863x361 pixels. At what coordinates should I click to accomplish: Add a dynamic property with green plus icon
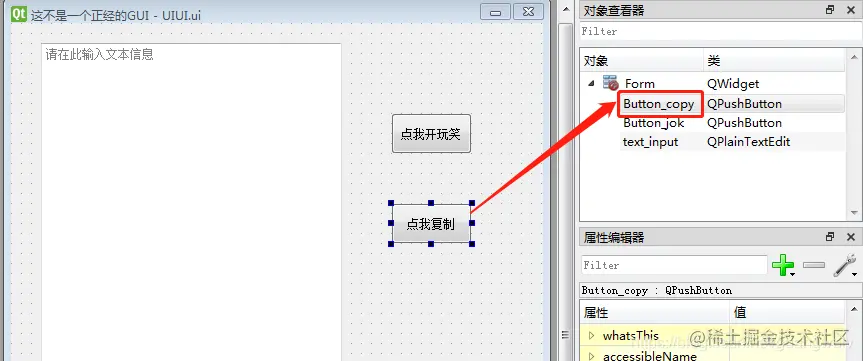pos(783,265)
